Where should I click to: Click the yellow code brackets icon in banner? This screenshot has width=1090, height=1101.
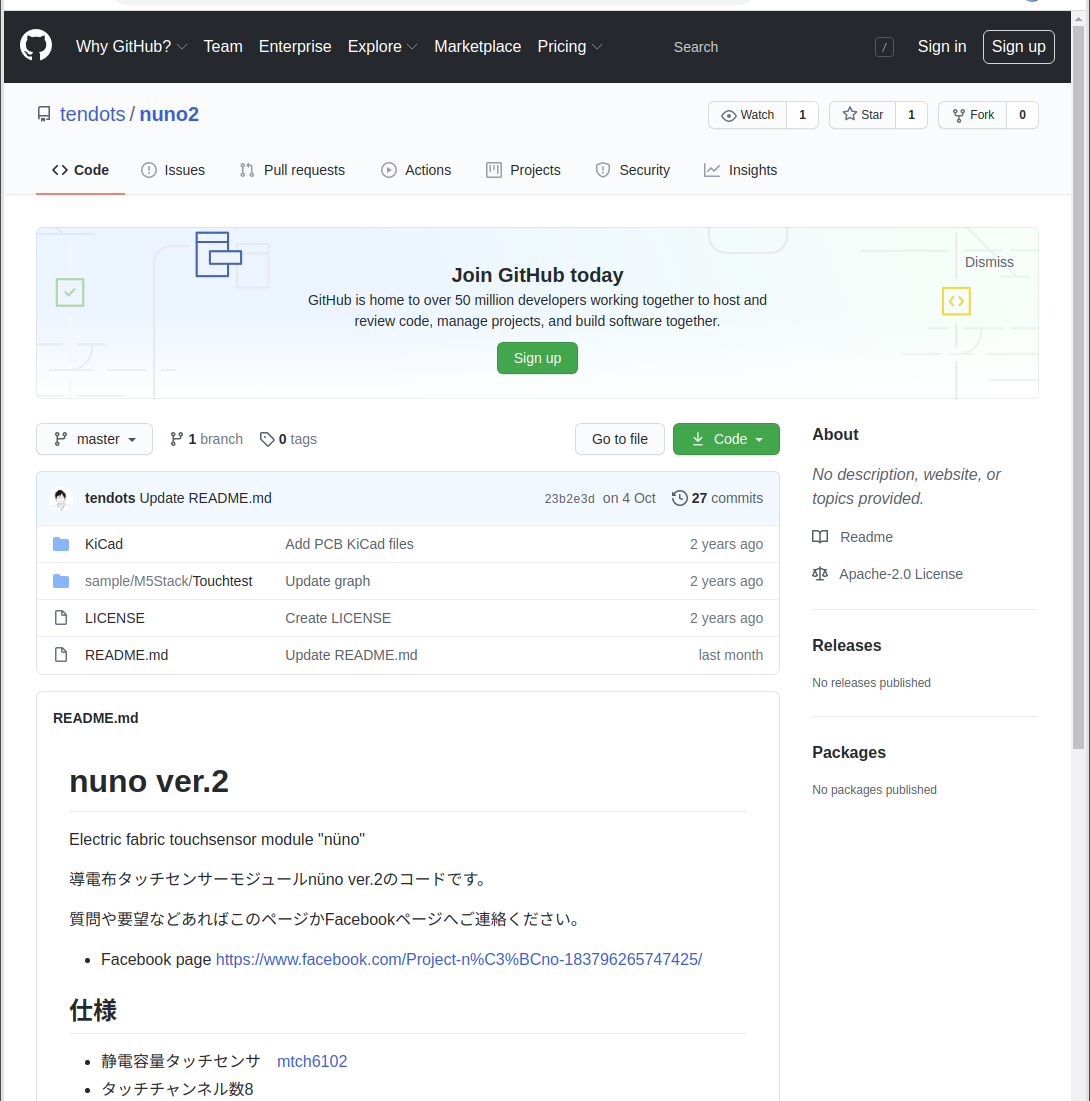click(x=956, y=301)
